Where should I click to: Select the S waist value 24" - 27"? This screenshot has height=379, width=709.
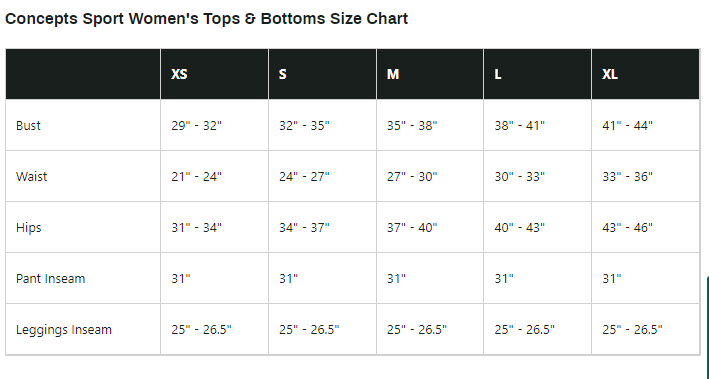[x=304, y=176]
